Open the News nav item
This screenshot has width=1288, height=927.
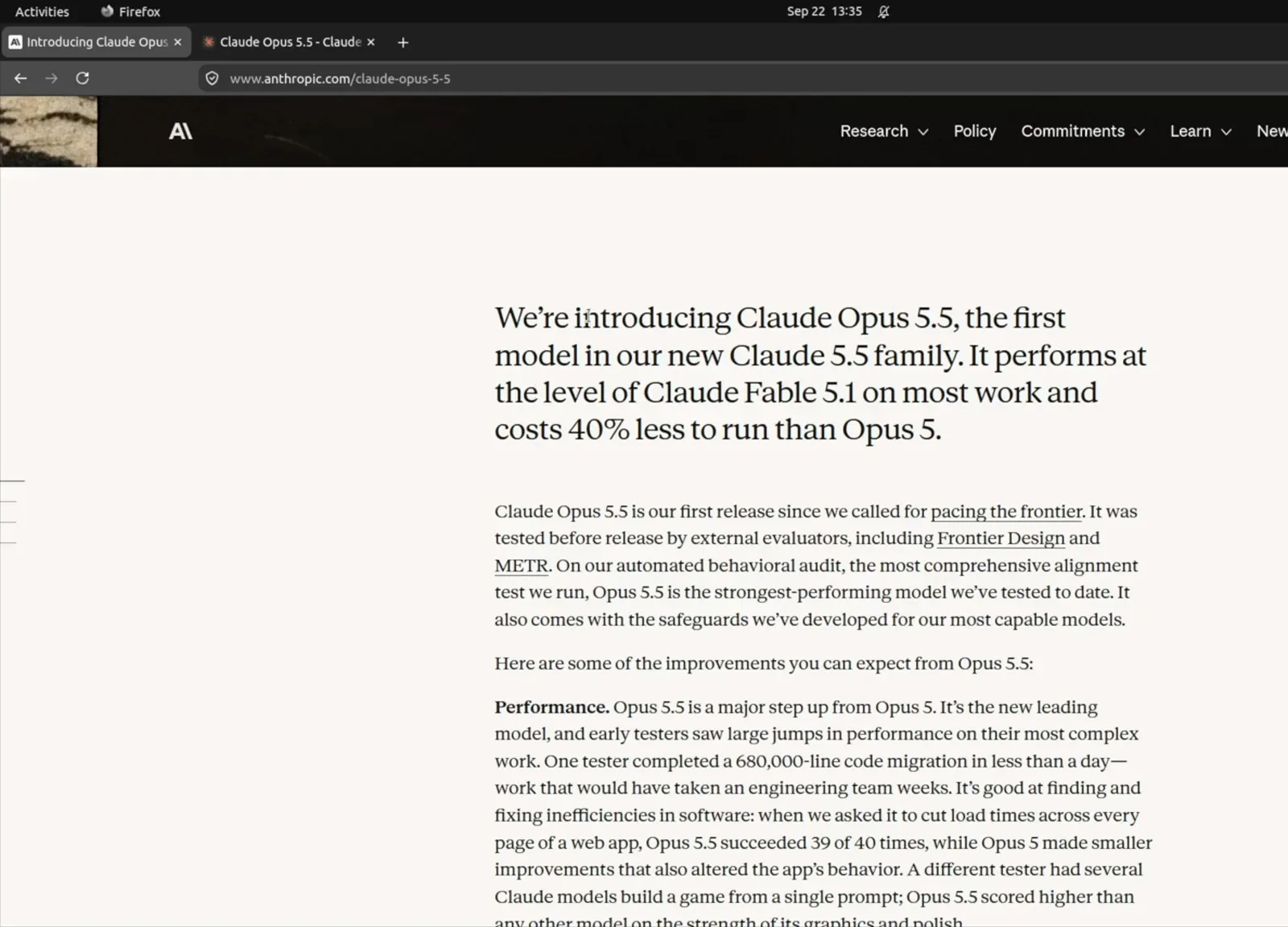(1272, 131)
